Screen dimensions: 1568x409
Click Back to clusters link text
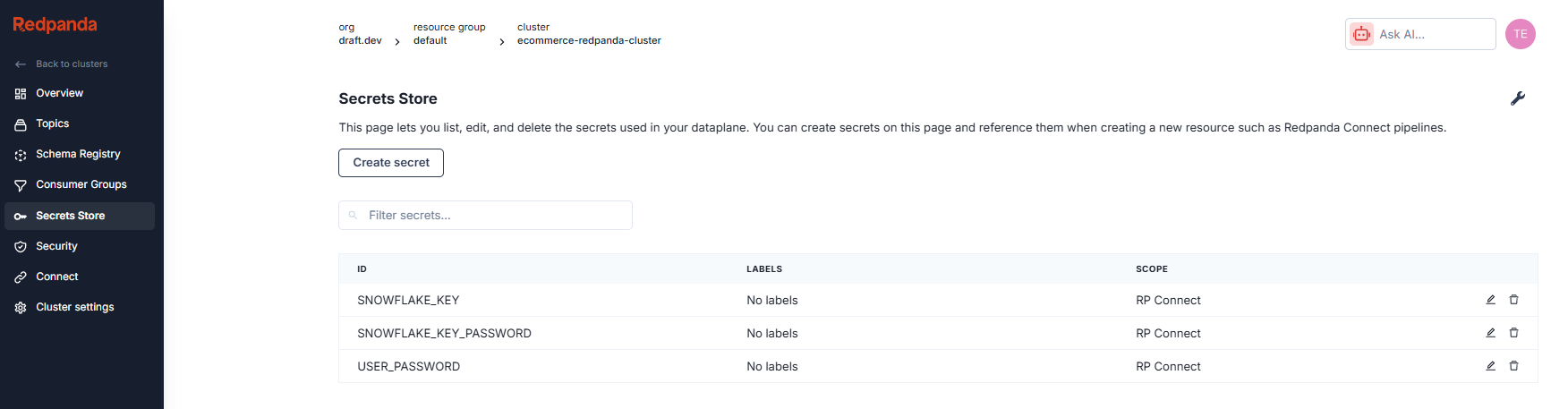pyautogui.click(x=72, y=64)
